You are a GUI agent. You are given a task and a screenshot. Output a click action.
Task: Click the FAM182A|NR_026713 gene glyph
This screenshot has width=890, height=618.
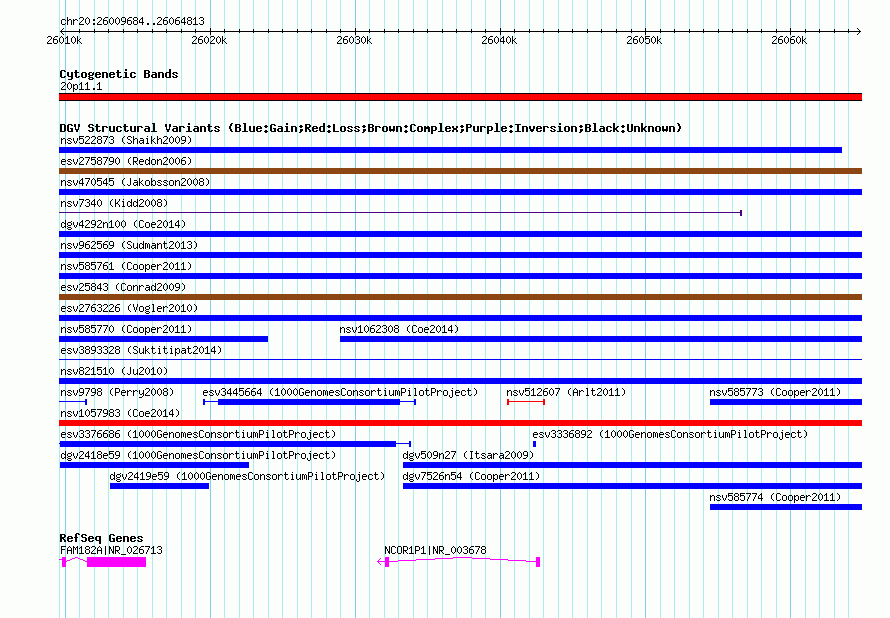(x=103, y=562)
